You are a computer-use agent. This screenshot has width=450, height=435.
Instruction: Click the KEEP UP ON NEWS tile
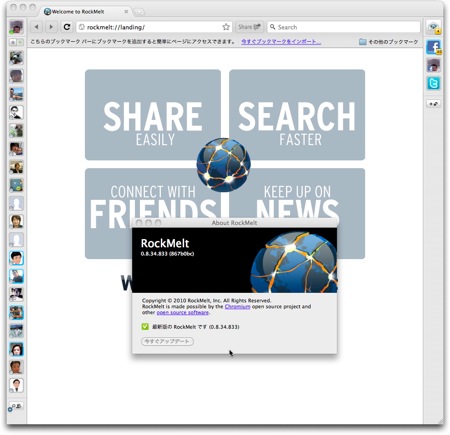click(297, 193)
